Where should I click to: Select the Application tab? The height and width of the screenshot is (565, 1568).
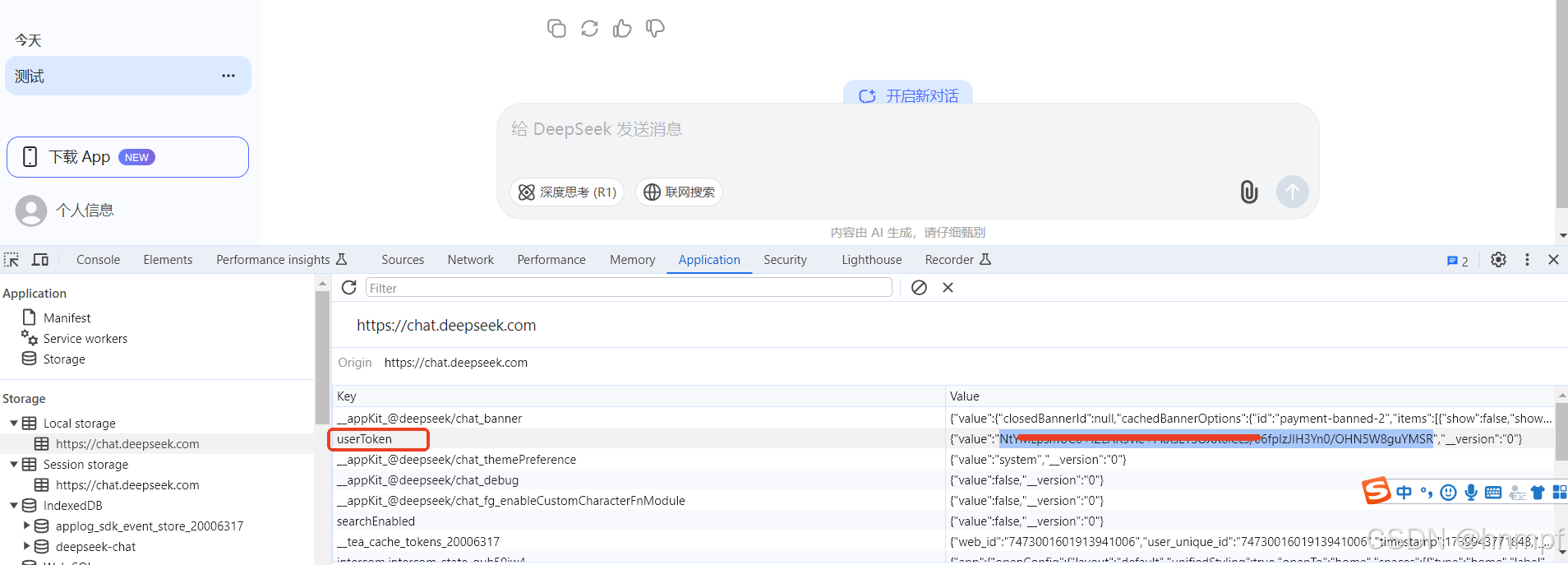709,260
